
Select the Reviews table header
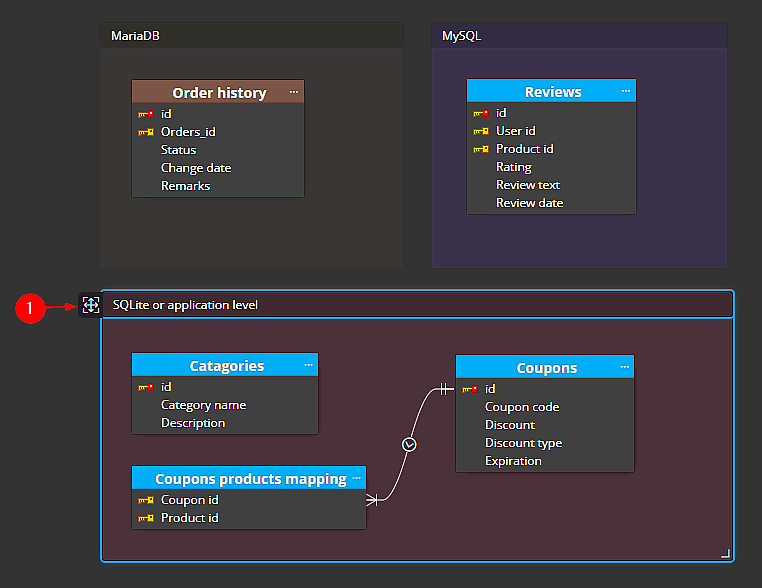pyautogui.click(x=551, y=91)
